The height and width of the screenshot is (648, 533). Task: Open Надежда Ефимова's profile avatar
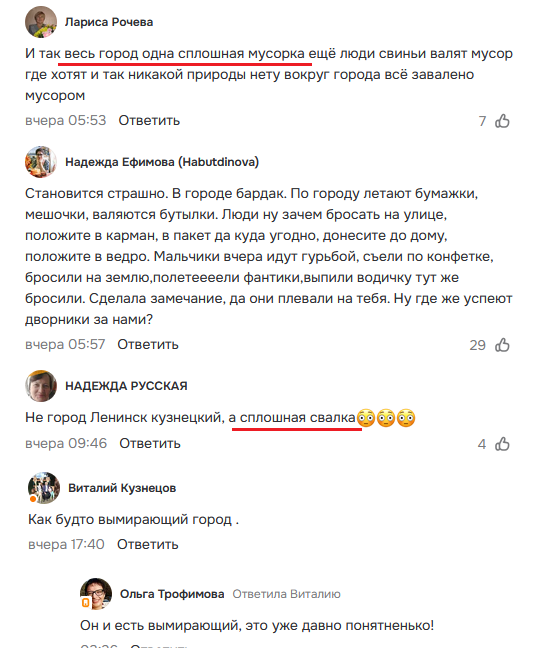click(41, 162)
